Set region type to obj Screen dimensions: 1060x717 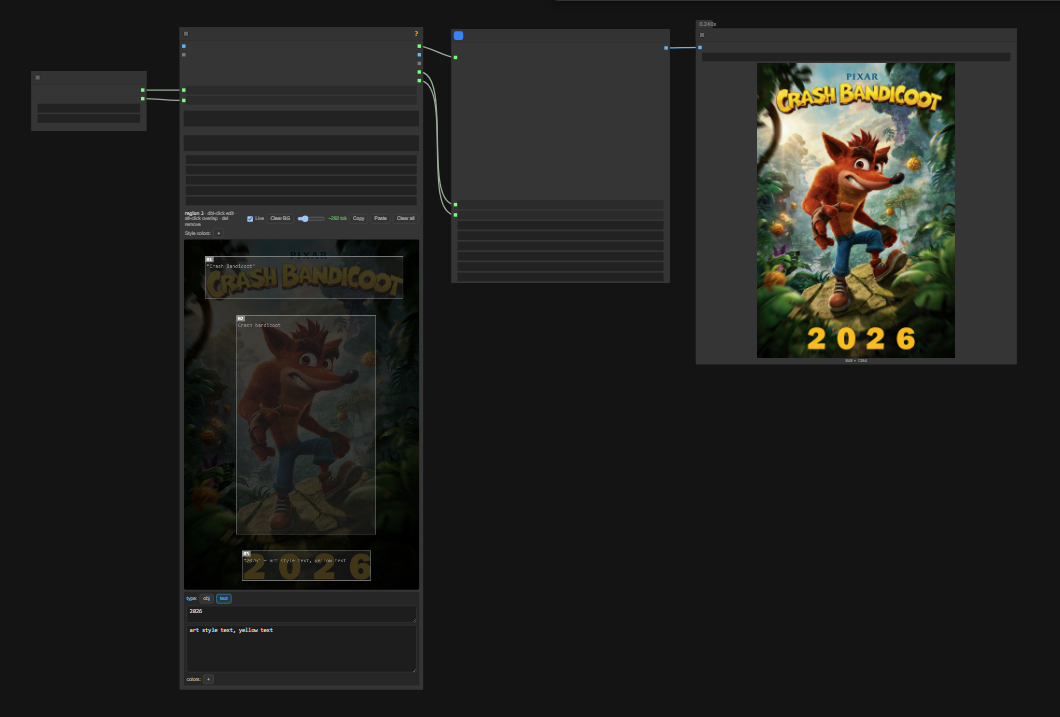click(207, 599)
